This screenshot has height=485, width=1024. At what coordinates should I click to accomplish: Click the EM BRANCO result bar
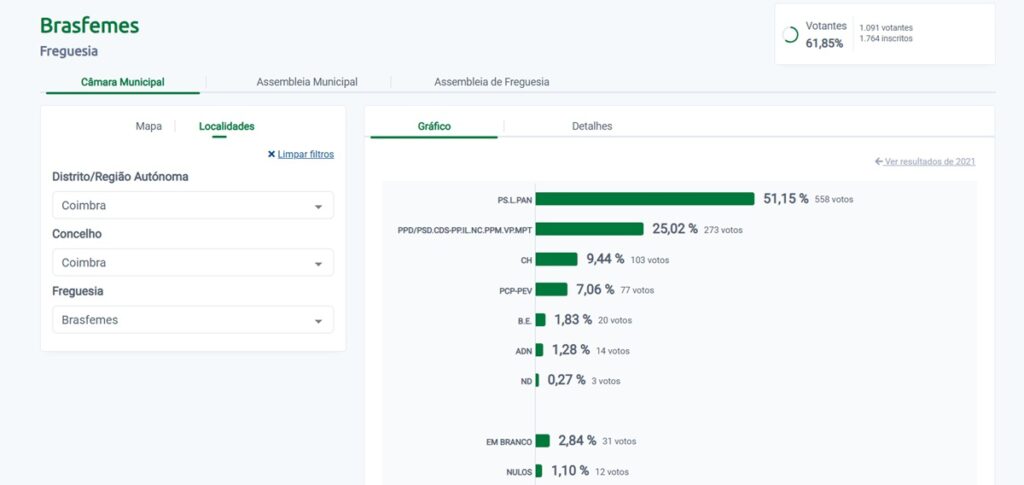coord(542,441)
